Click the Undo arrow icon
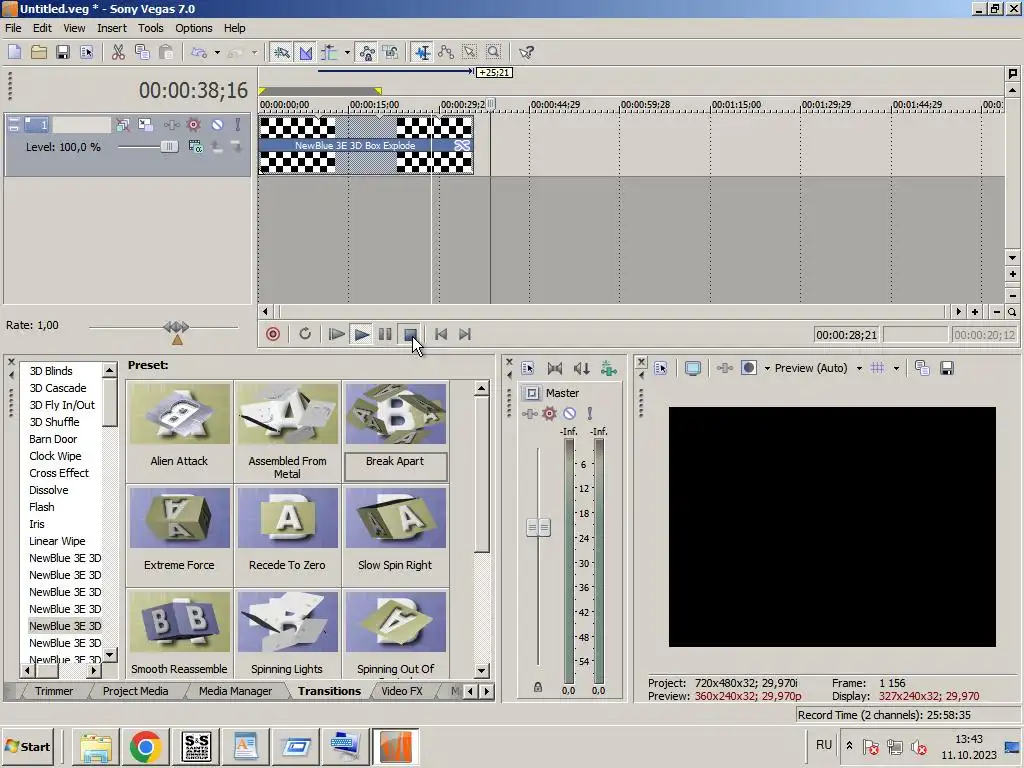This screenshot has height=768, width=1024. pos(199,52)
